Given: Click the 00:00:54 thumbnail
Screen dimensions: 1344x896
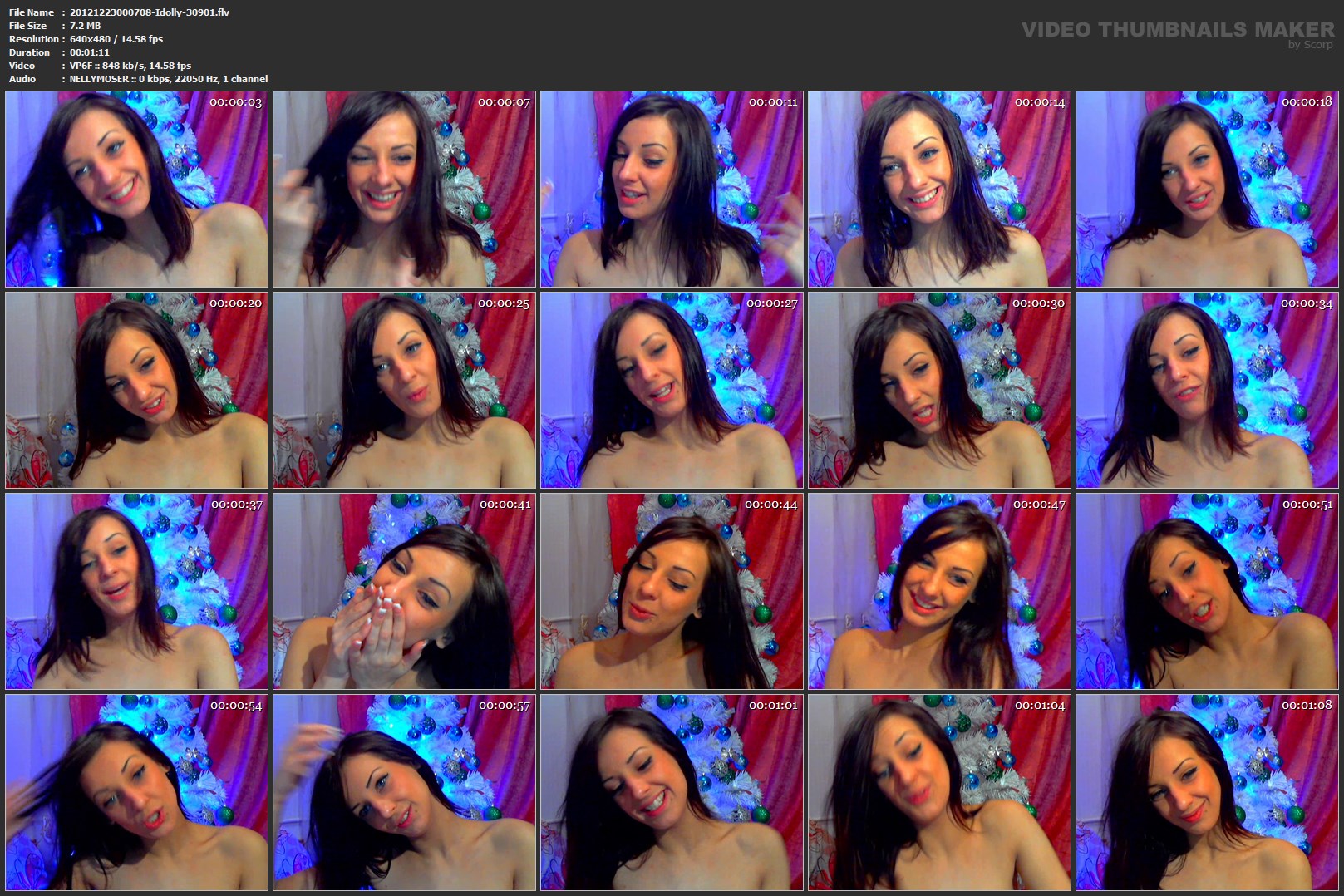Looking at the screenshot, I should coord(137,793).
